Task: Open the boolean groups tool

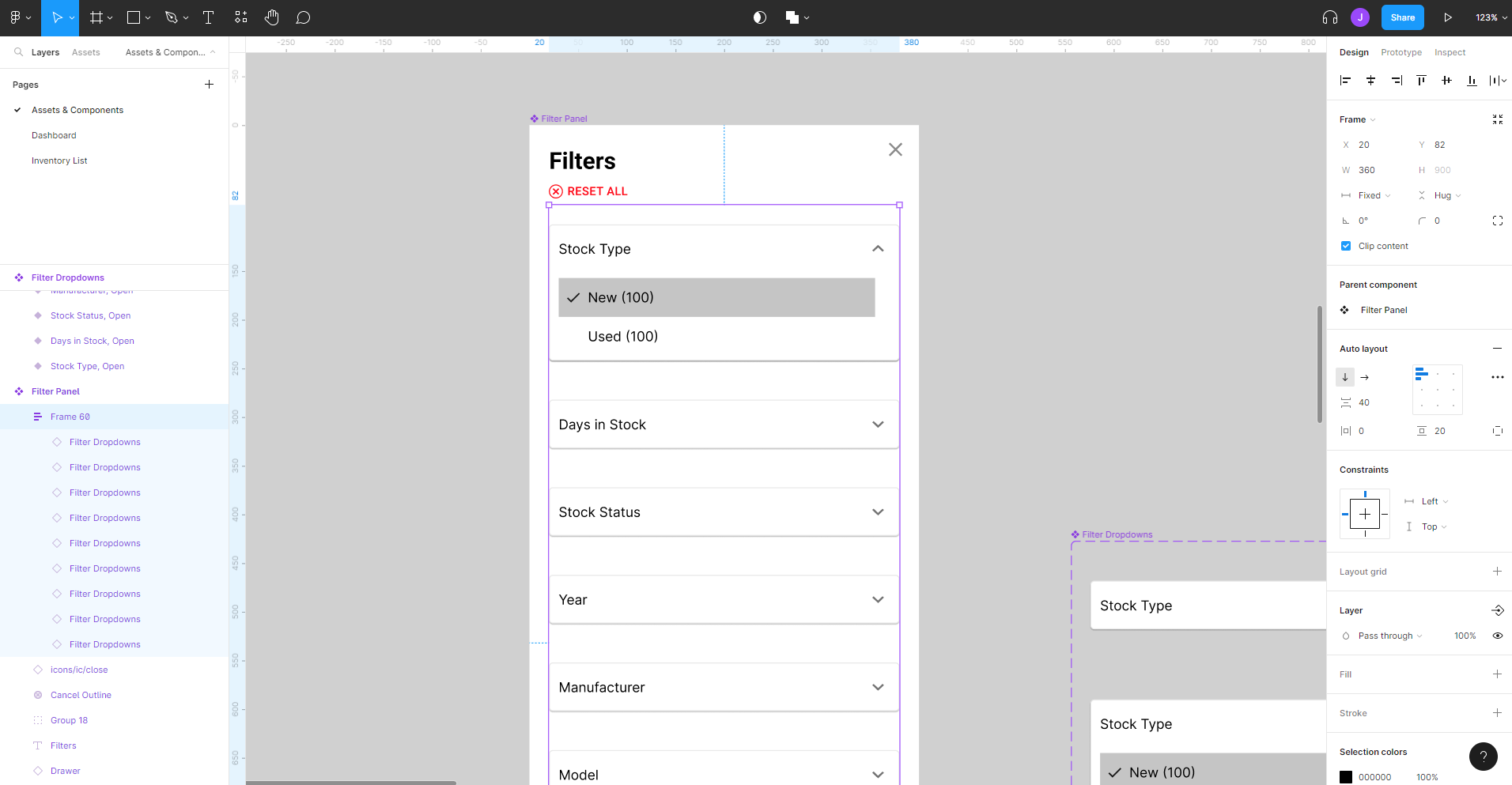Action: 792,17
